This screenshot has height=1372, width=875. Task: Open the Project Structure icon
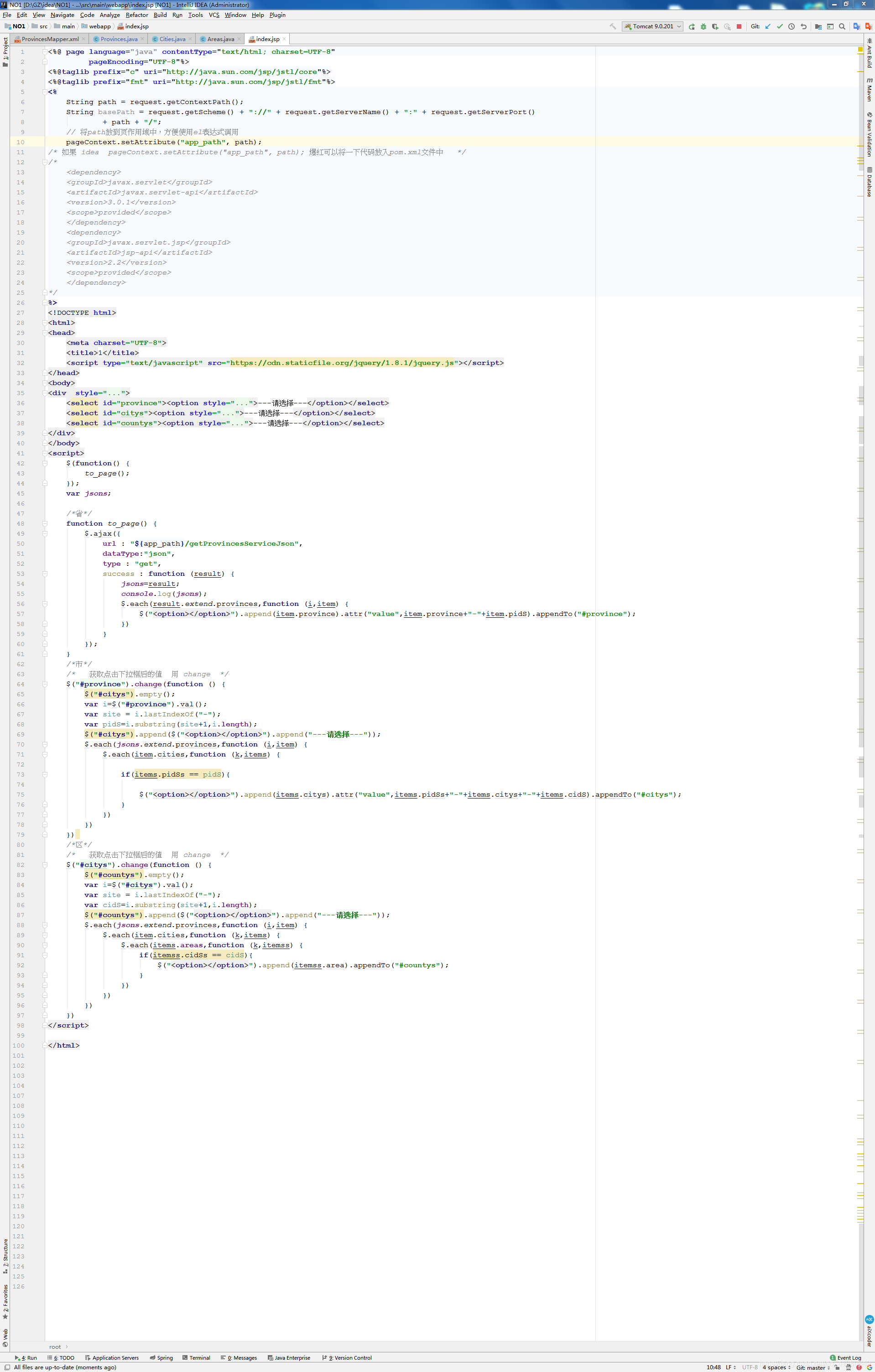click(x=818, y=26)
